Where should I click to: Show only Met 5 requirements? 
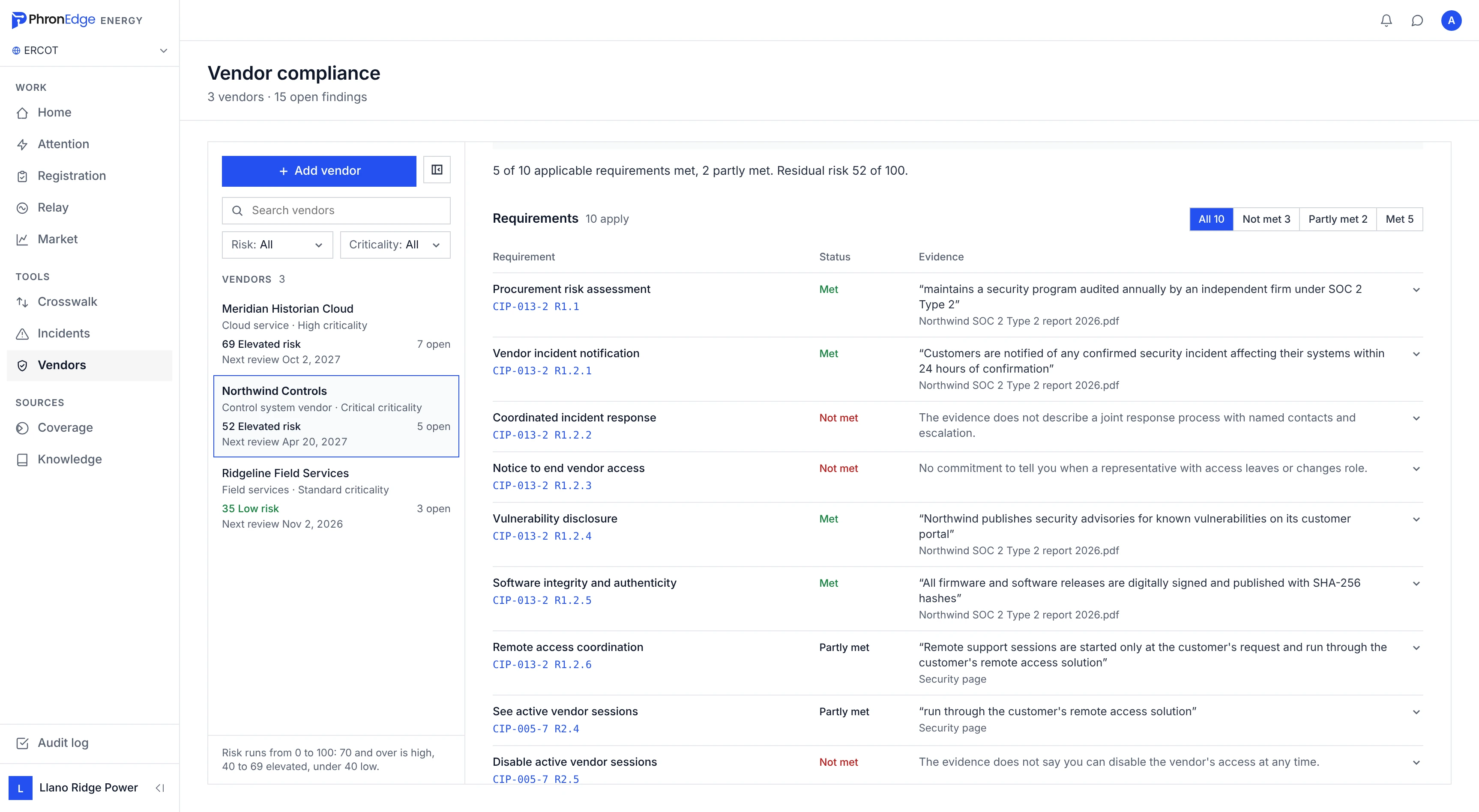click(1399, 219)
